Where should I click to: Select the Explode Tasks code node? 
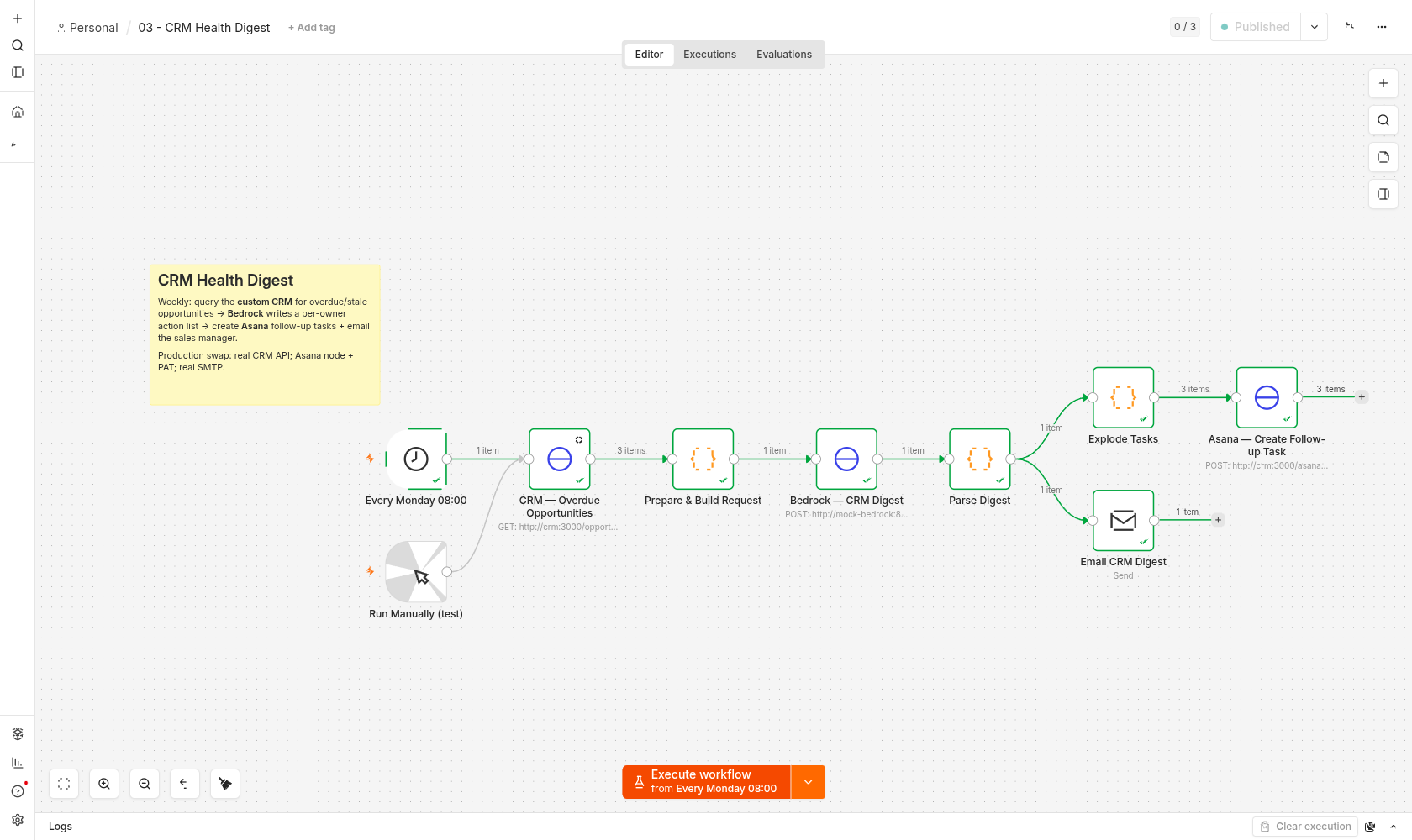[x=1124, y=397]
